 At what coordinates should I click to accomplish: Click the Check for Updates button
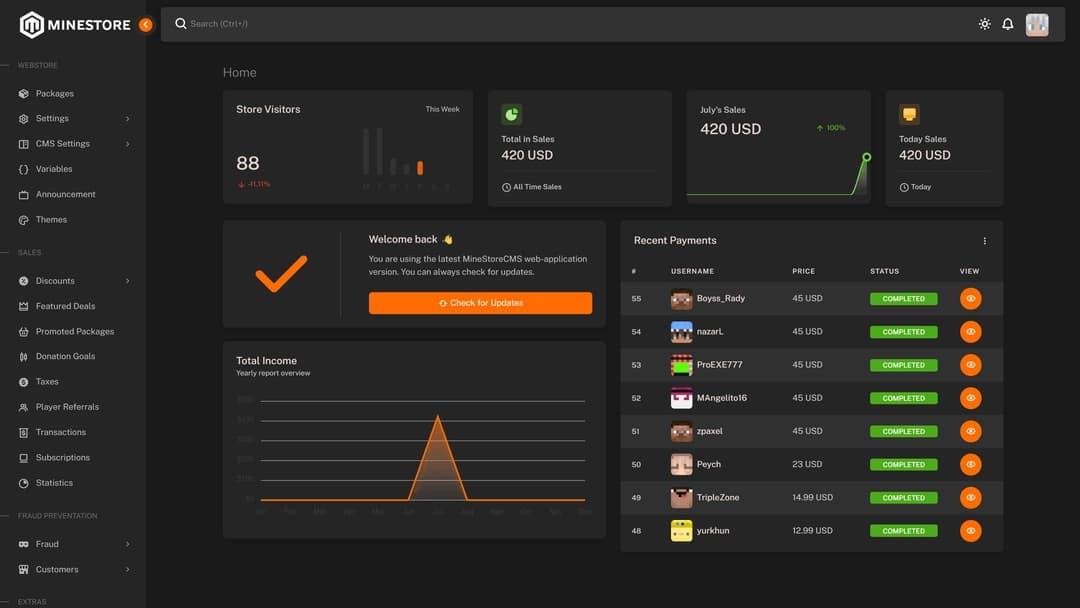(480, 302)
